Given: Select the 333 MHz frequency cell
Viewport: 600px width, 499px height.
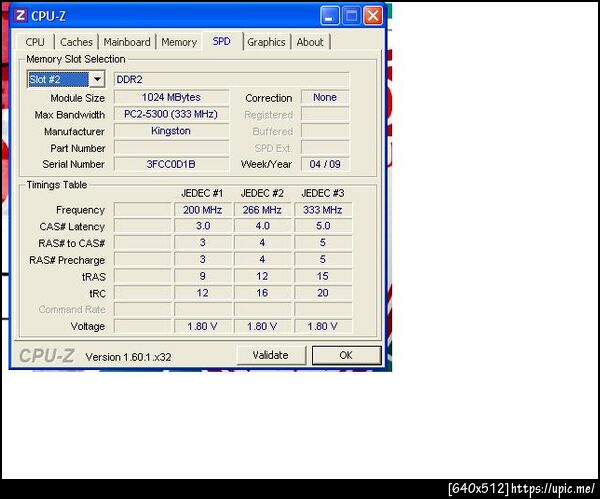Looking at the screenshot, I should coord(323,210).
